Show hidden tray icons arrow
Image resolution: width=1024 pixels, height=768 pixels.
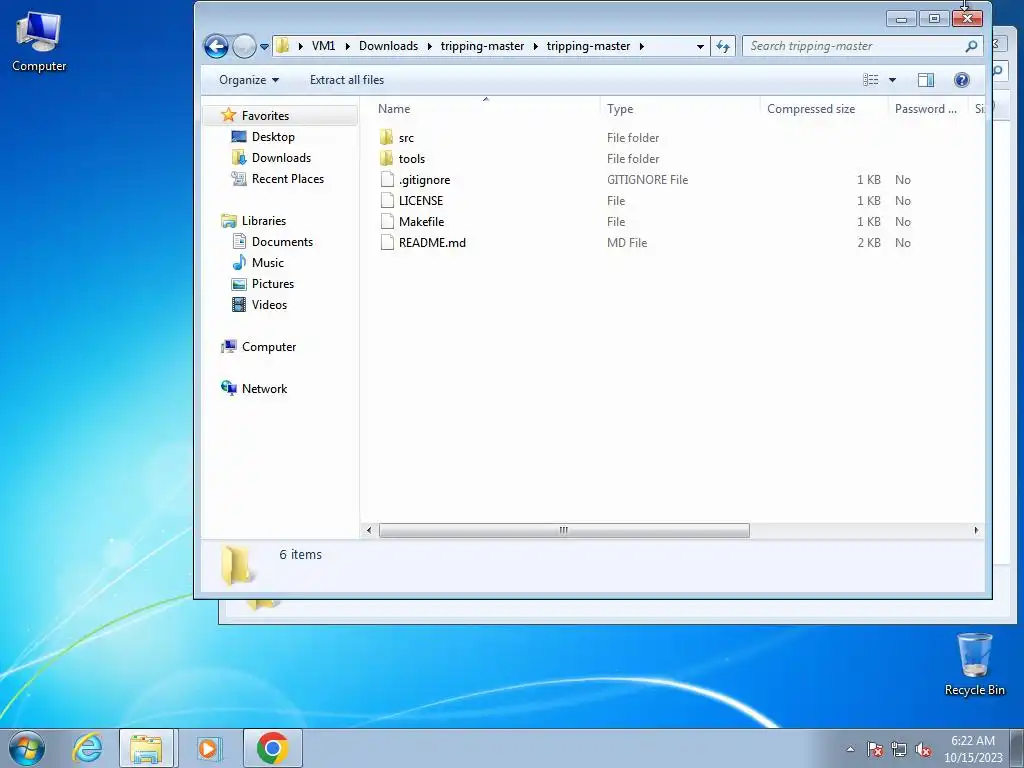[x=850, y=749]
